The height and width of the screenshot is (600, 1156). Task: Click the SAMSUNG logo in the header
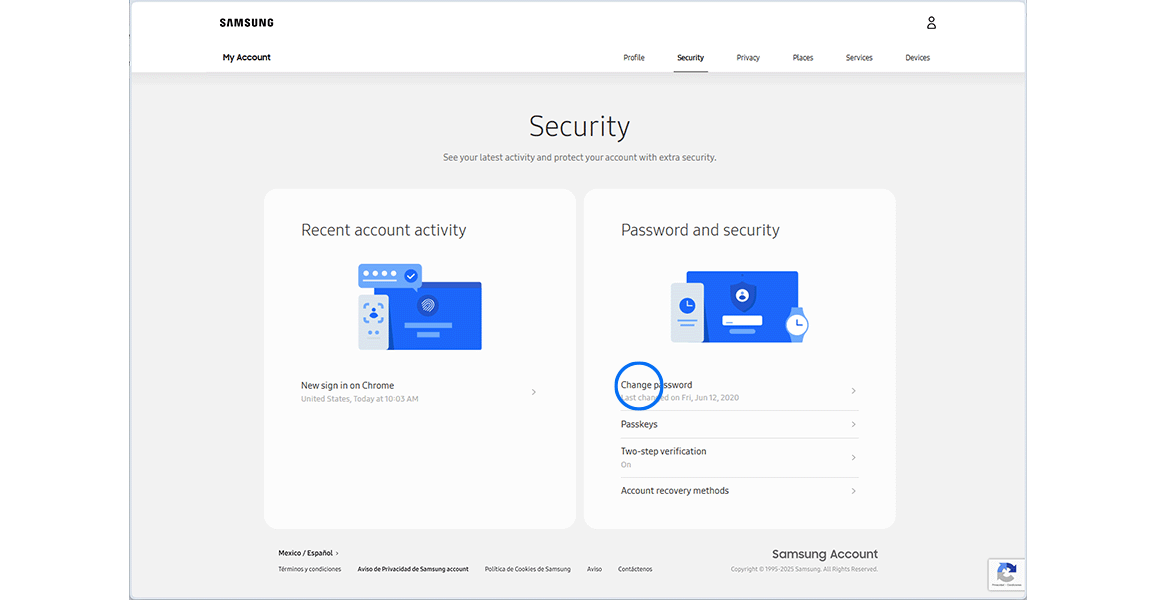coord(246,21)
